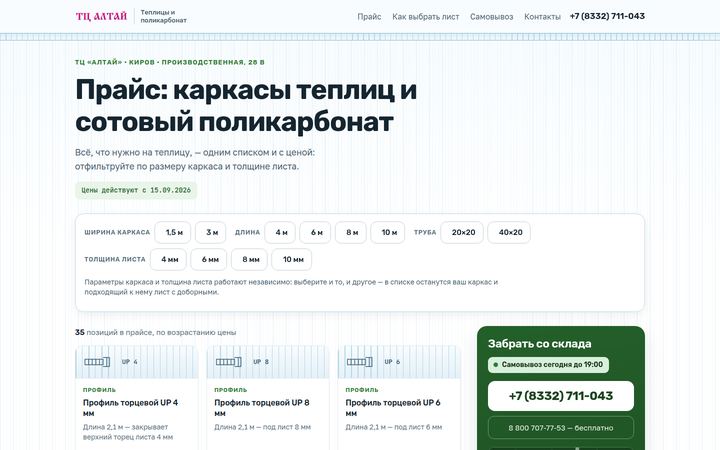720x450 pixels.
Task: Click the UP 8 profile icon
Action: coord(228,362)
